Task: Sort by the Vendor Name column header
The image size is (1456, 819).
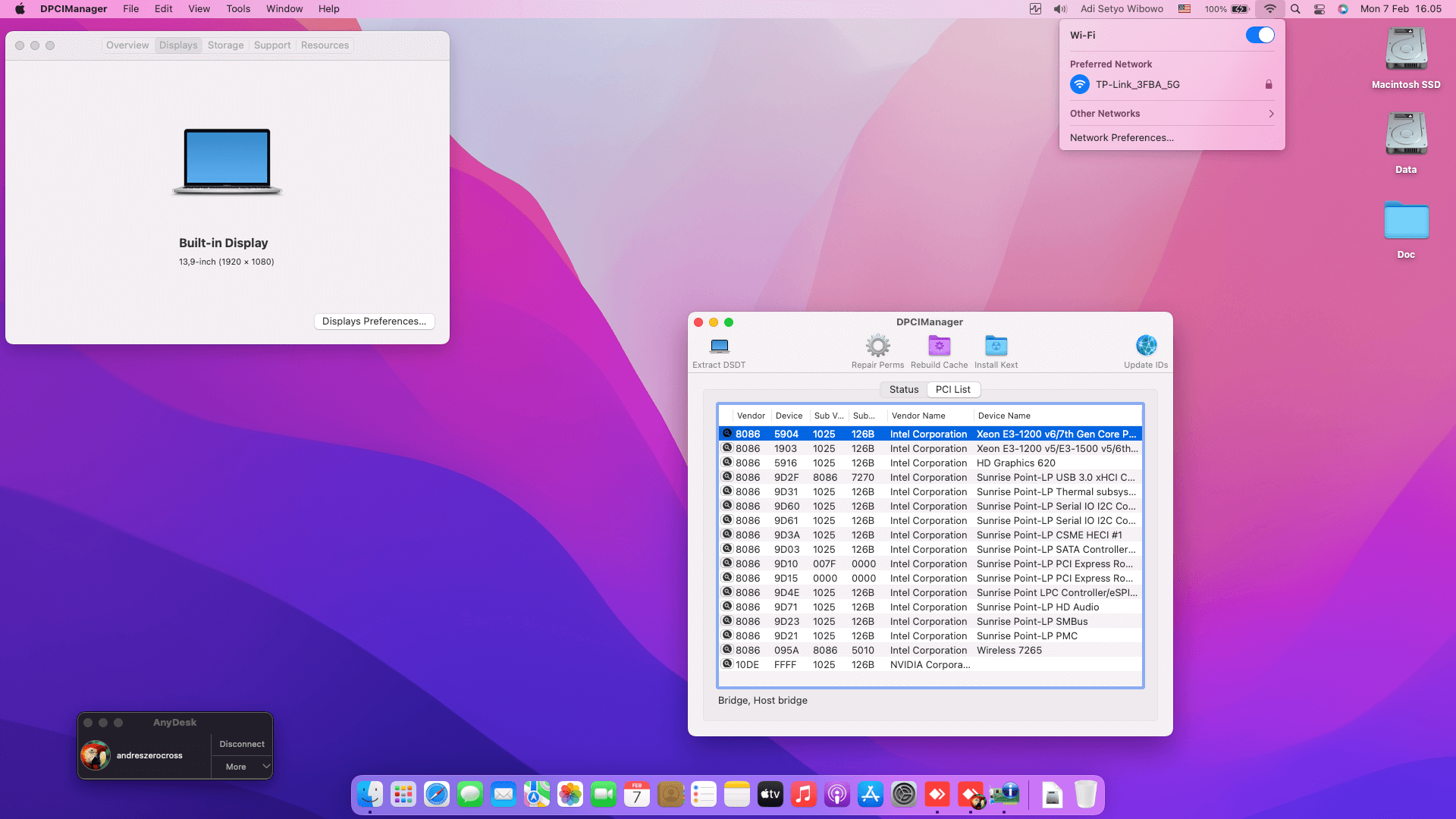Action: coord(930,416)
